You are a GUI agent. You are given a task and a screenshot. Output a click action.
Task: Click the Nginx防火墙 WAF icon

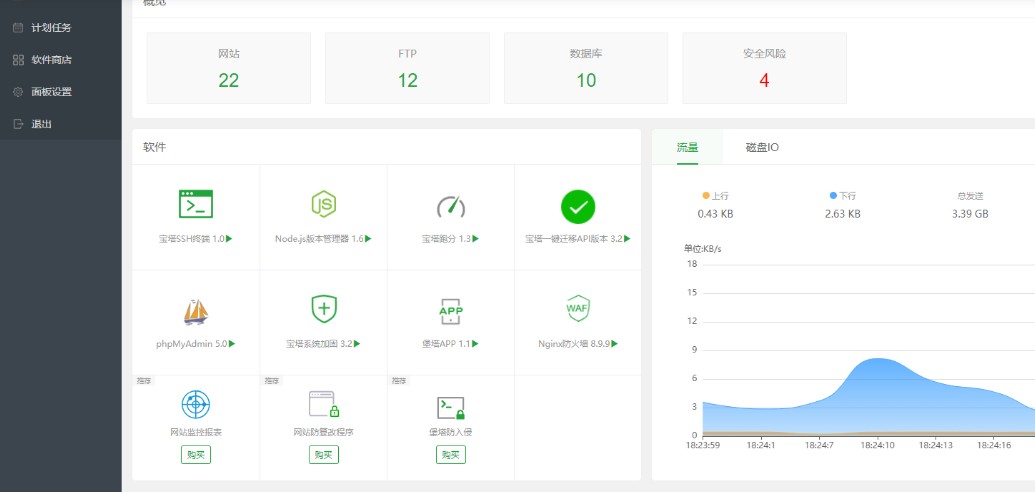pyautogui.click(x=578, y=308)
